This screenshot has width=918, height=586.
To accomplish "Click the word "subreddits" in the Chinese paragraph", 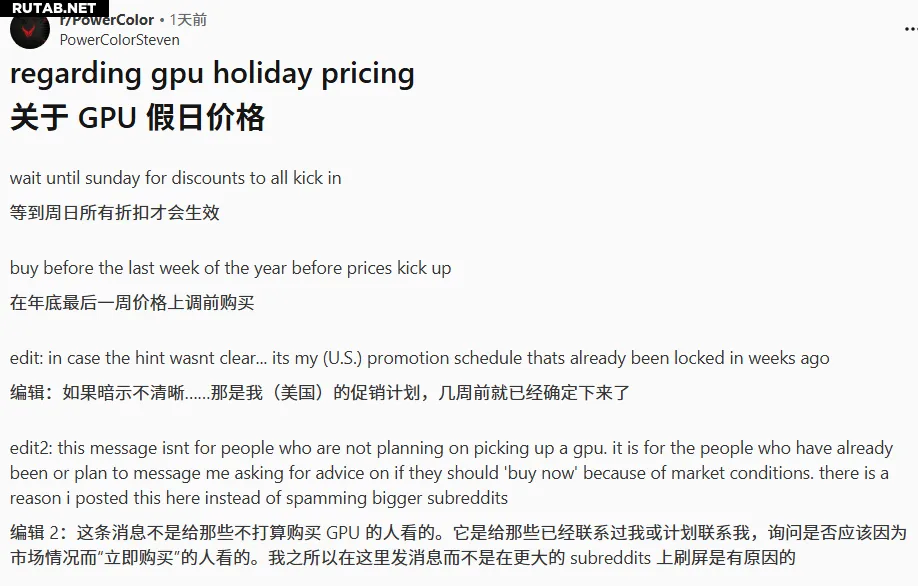I will 610,557.
